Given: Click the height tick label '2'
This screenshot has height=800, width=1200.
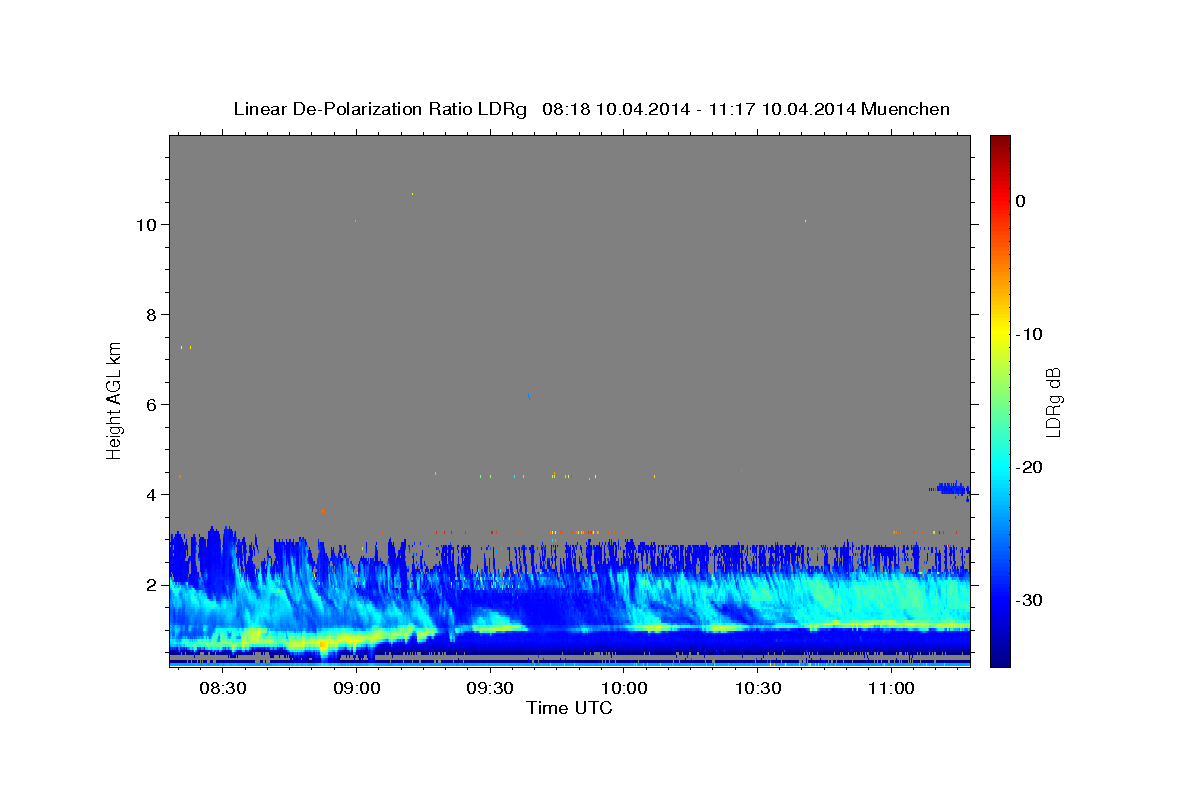Looking at the screenshot, I should click(x=151, y=584).
